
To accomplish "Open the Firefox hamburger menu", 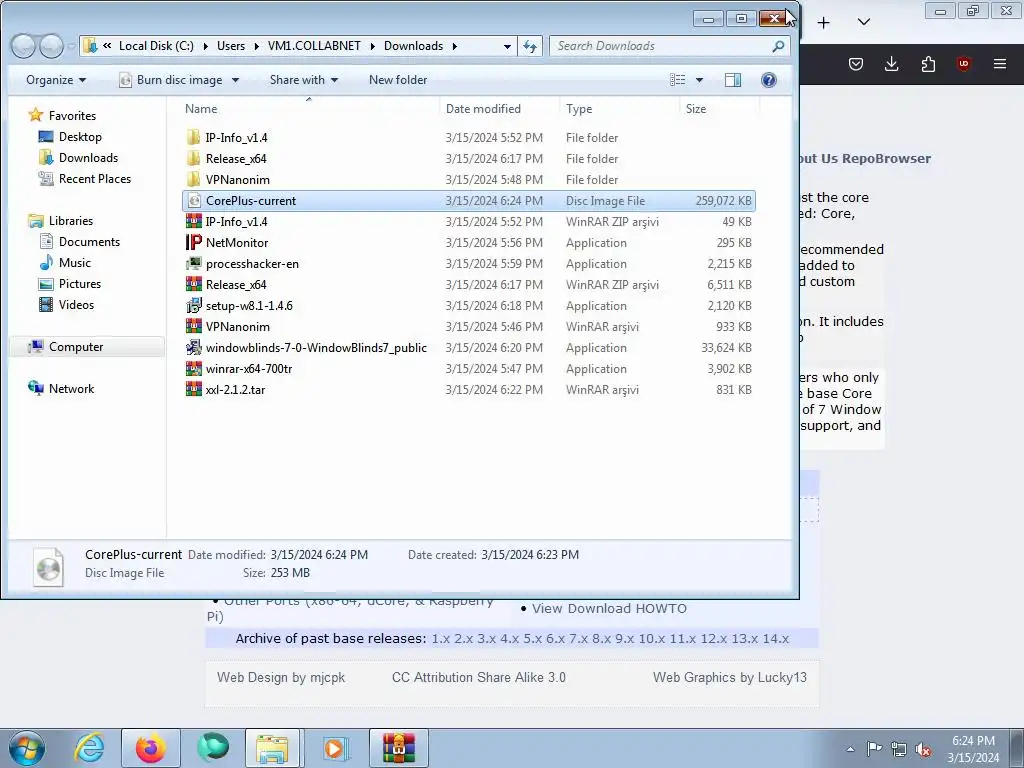I will (1000, 63).
